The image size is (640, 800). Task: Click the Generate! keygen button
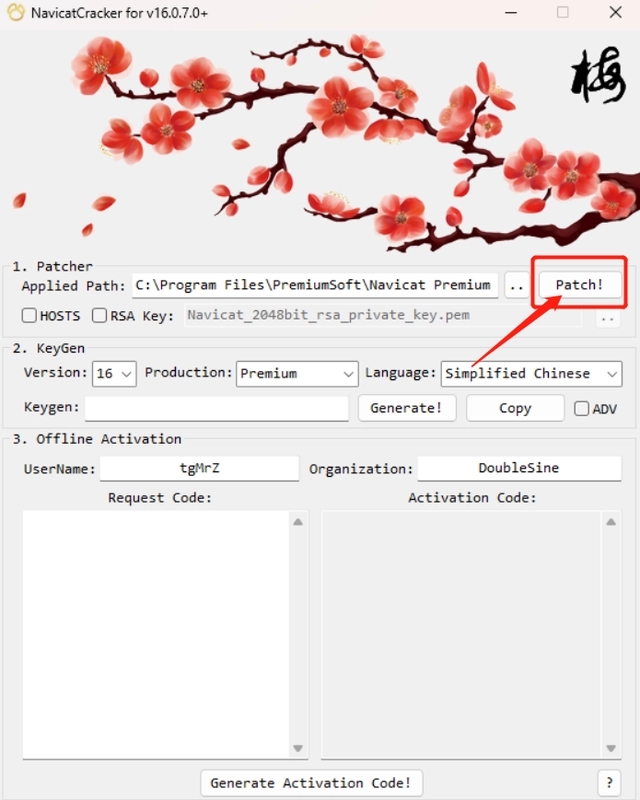coord(407,408)
